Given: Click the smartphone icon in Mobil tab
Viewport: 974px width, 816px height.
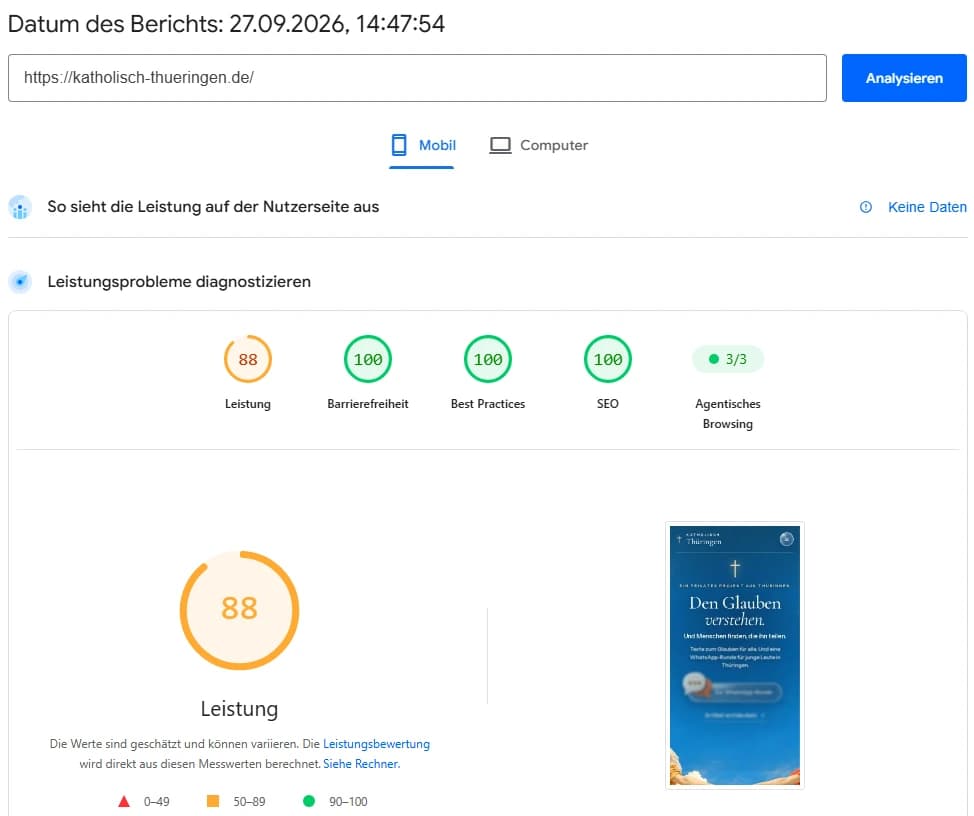Looking at the screenshot, I should point(399,145).
